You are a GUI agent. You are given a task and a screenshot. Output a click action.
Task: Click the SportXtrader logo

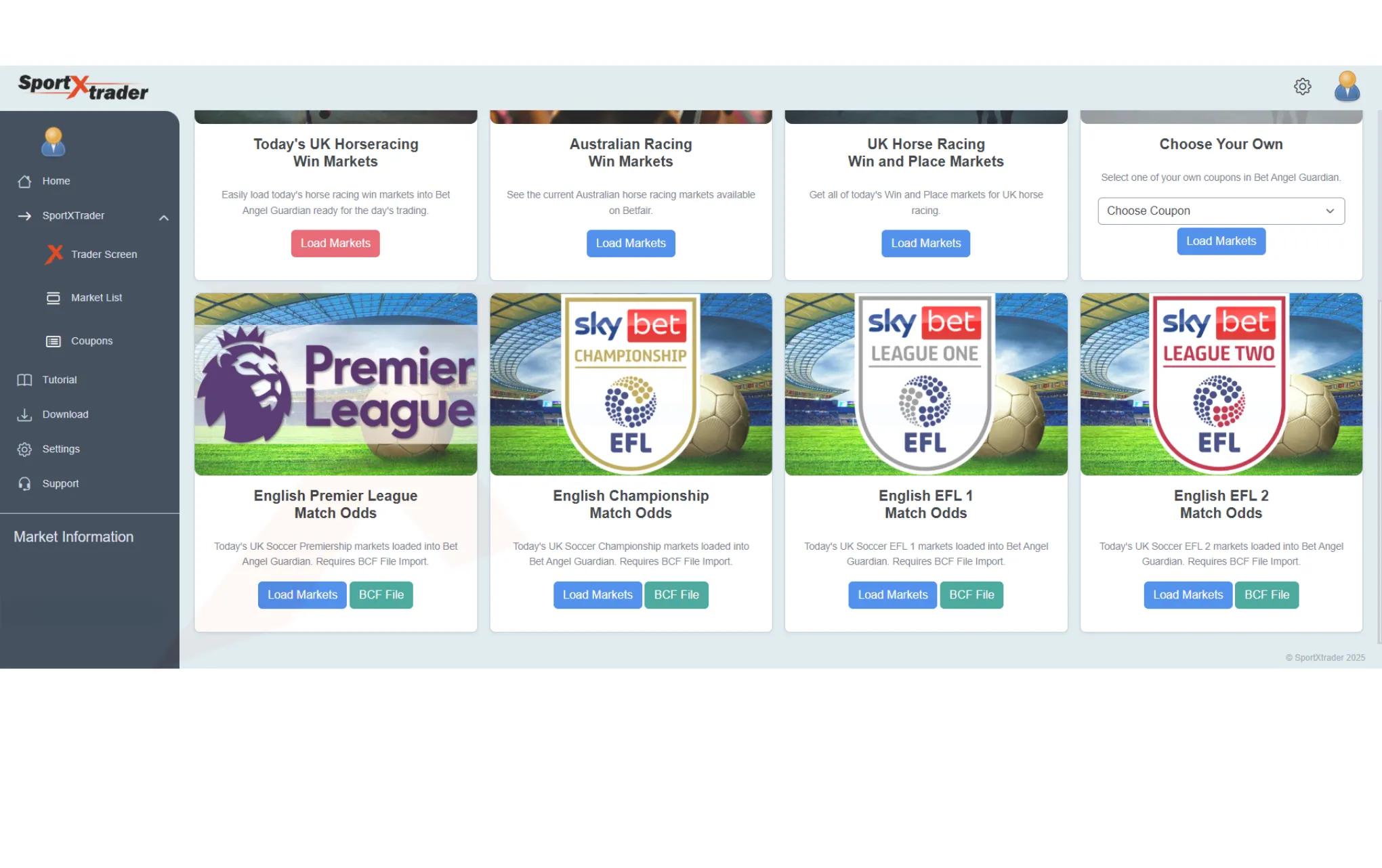[83, 87]
